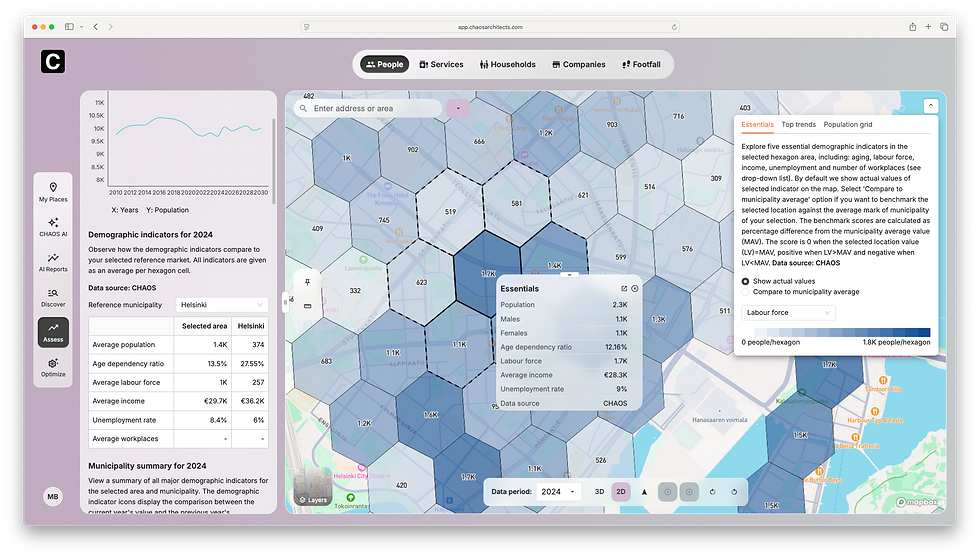Open the Optimize section
The width and height of the screenshot is (980, 557).
(53, 367)
